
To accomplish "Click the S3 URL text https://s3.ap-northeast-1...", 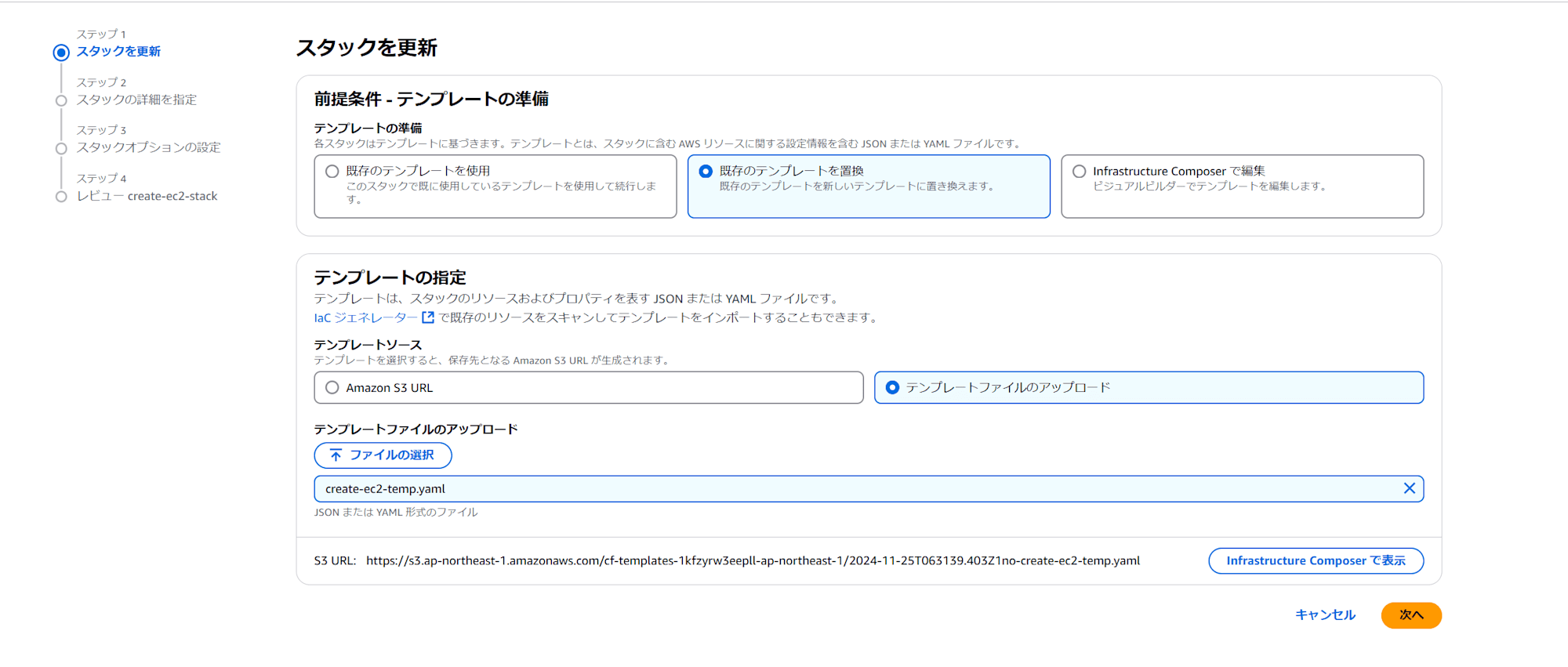I will coord(753,561).
